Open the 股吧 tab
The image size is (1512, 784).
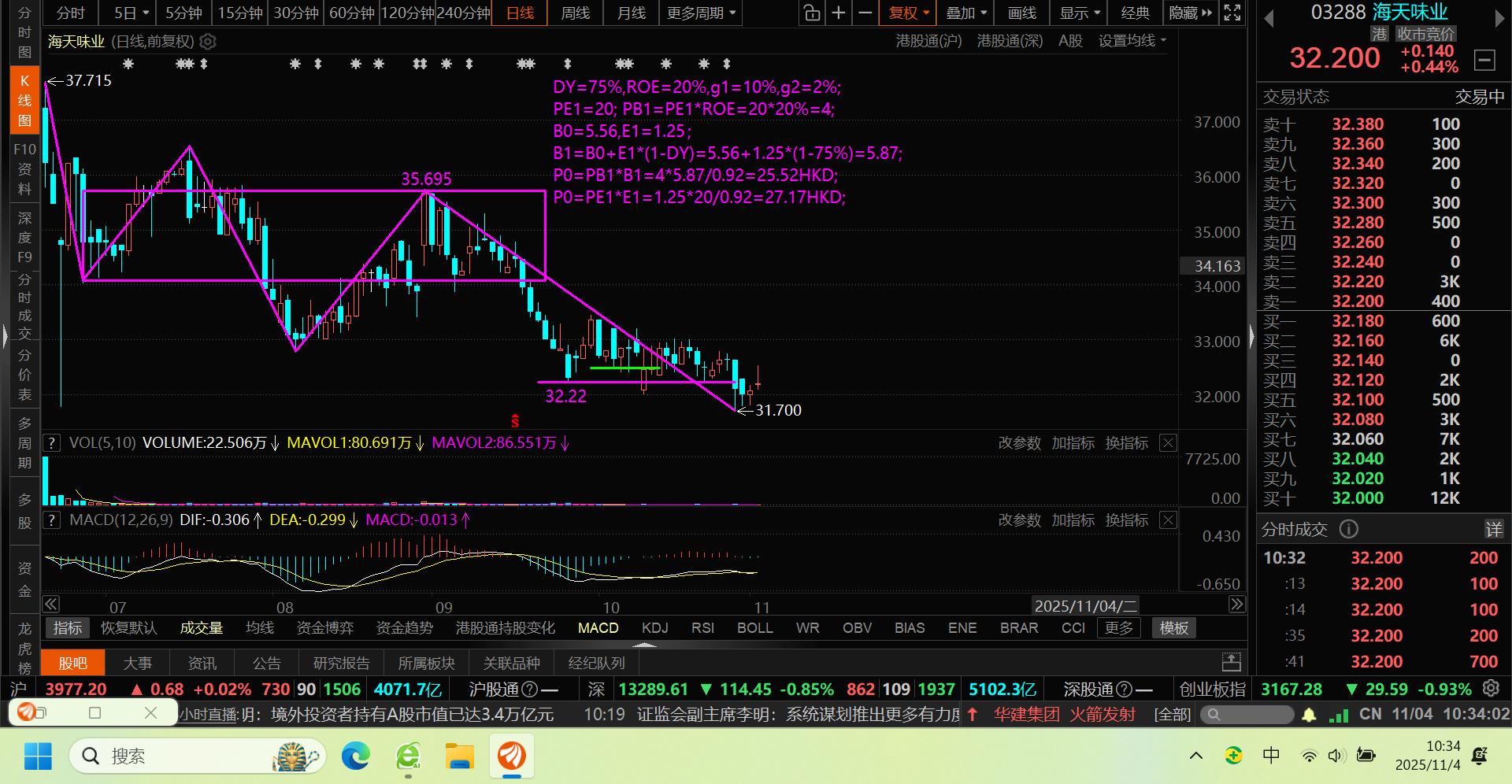point(72,663)
